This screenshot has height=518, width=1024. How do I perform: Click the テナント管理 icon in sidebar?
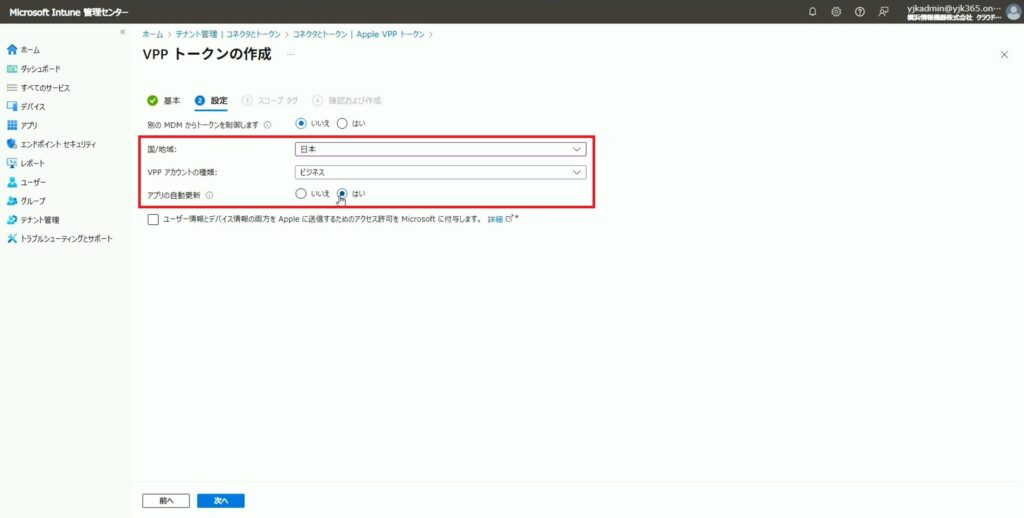point(12,220)
